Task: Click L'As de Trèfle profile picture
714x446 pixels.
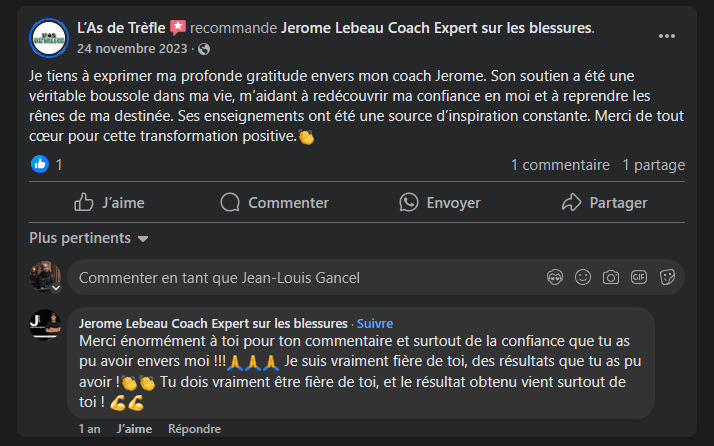Action: tap(49, 38)
